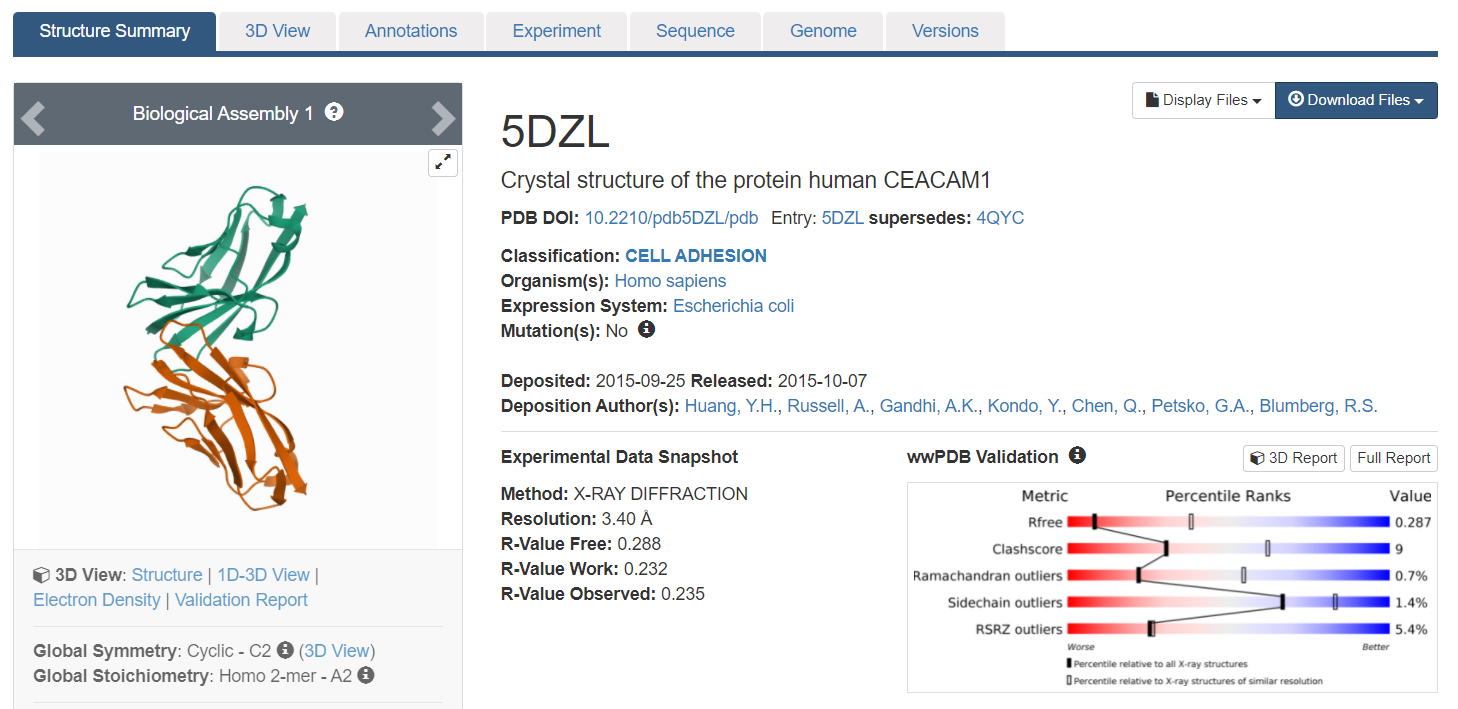The height and width of the screenshot is (709, 1458).
Task: Open the Download Files dropdown
Action: click(1356, 100)
